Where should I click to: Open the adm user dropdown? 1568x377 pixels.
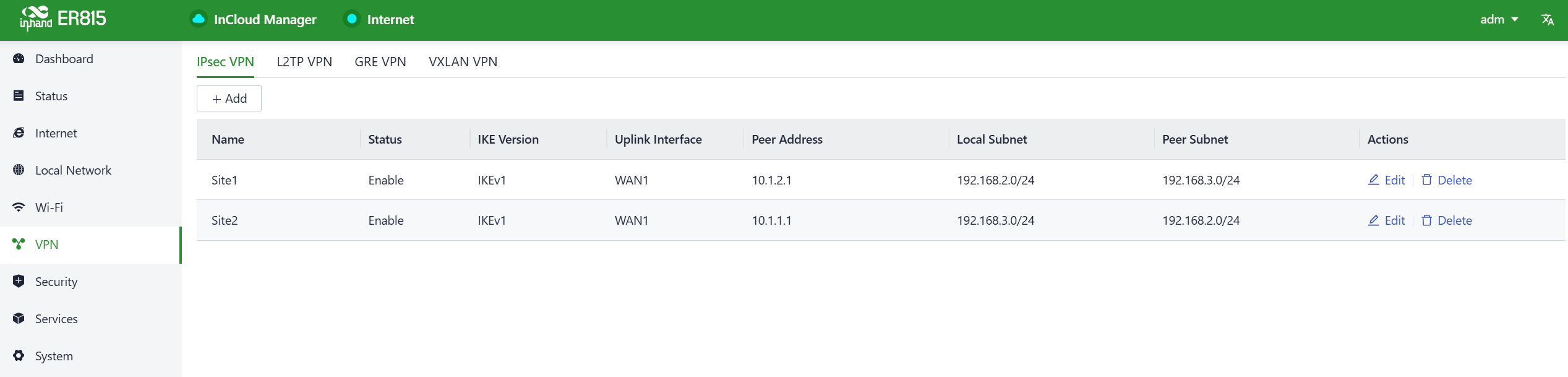tap(1499, 20)
